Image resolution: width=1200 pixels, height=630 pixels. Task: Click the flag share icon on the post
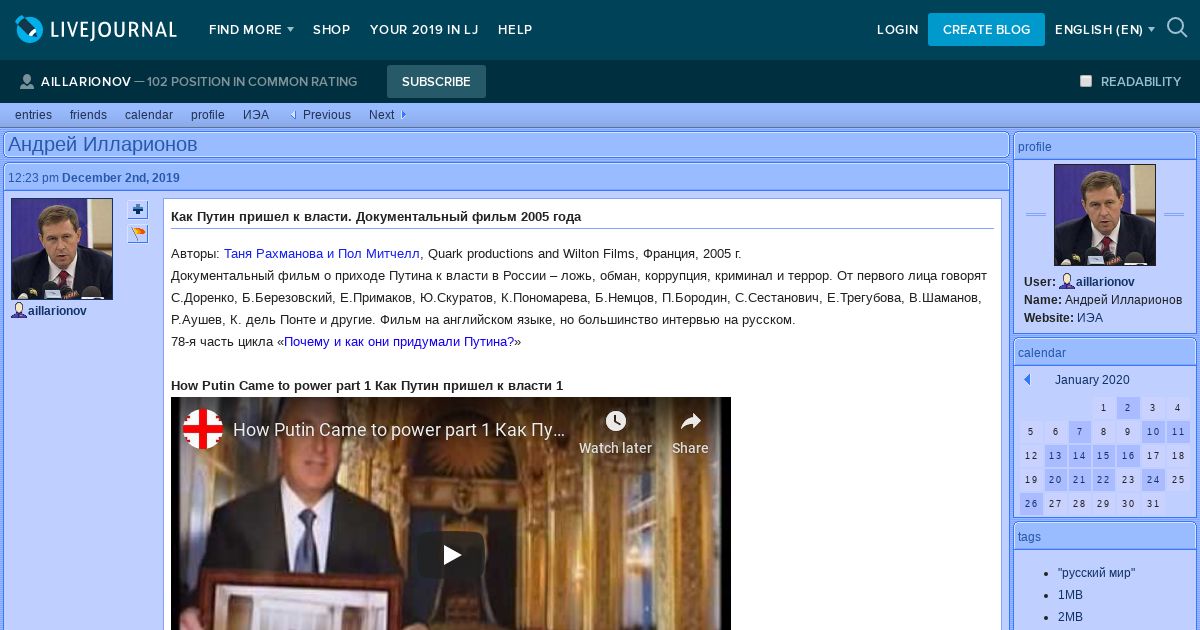[x=138, y=234]
